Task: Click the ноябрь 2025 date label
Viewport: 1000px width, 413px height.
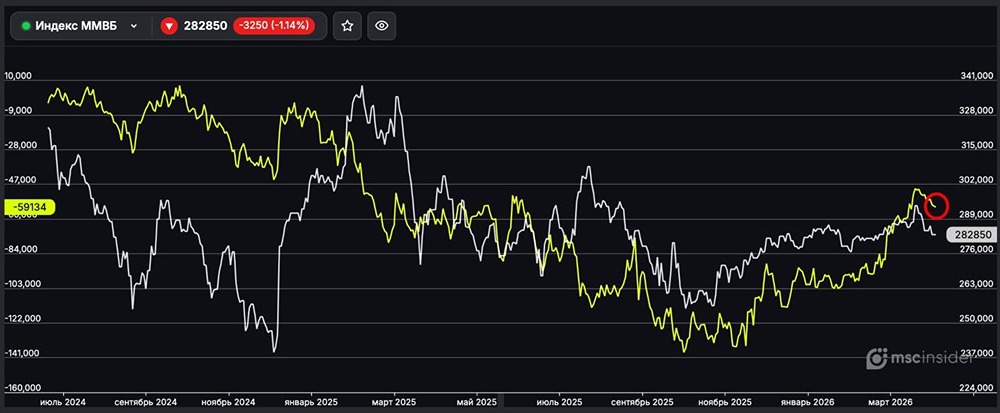Action: click(x=724, y=403)
